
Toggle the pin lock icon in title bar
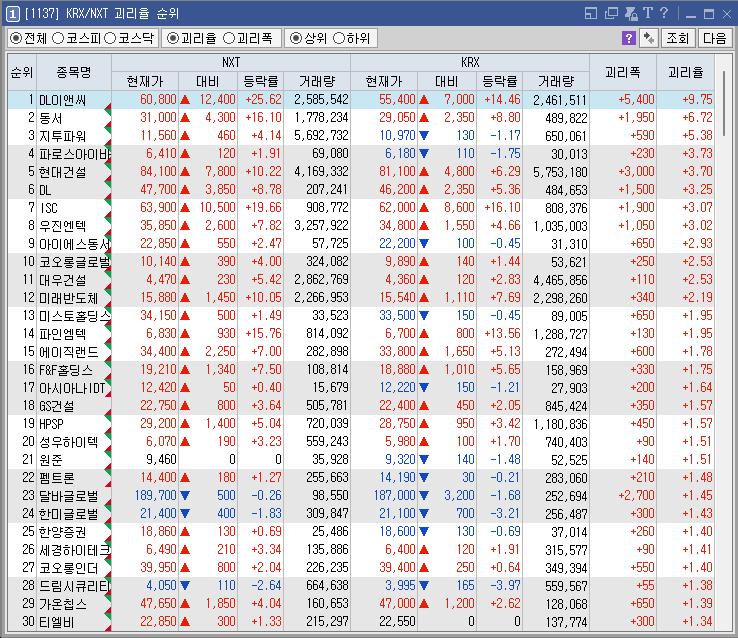631,13
